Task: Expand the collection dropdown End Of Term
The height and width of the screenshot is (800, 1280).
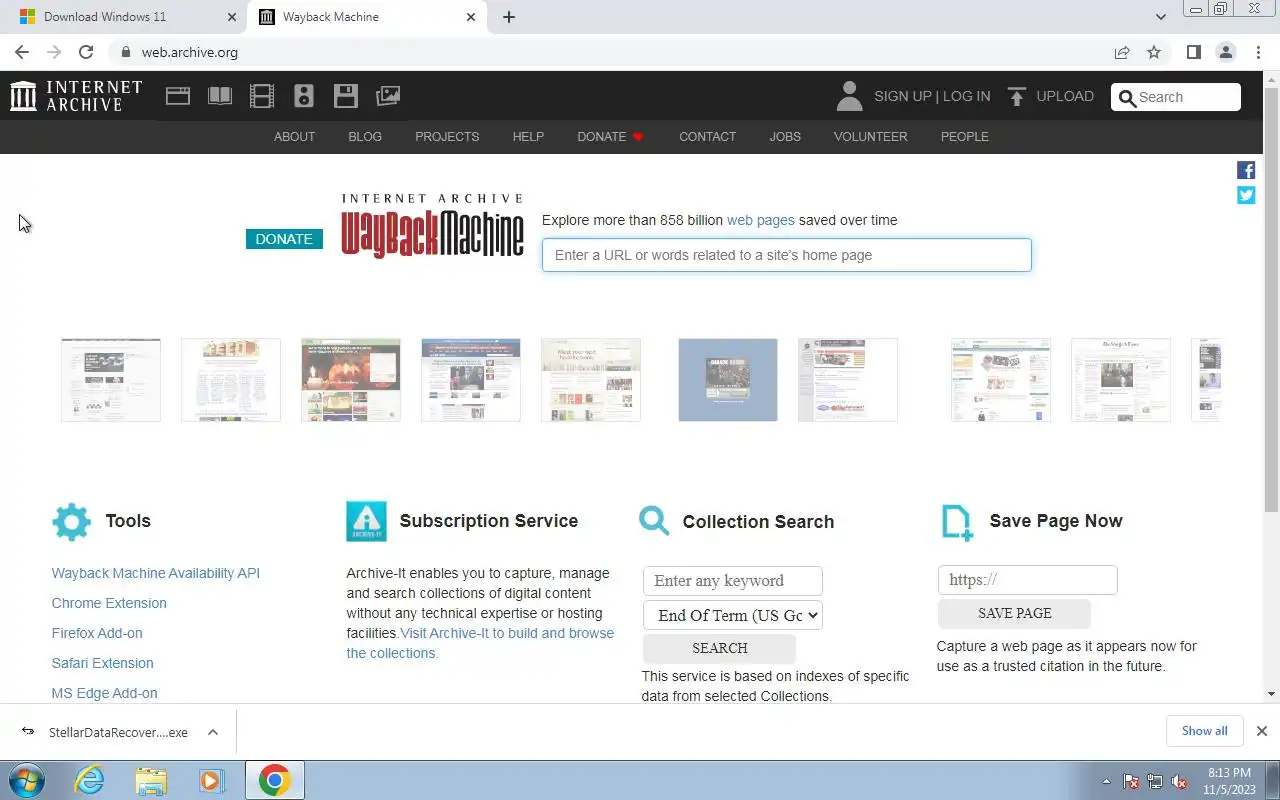Action: [x=733, y=615]
